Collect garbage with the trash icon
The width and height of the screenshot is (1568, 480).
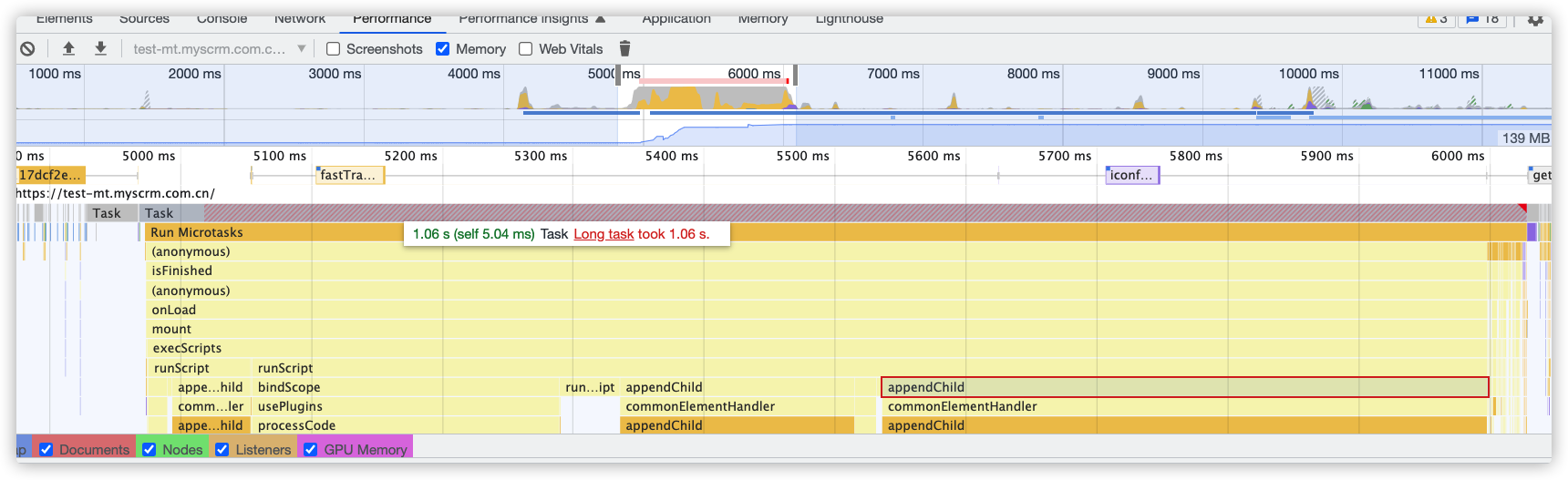pyautogui.click(x=624, y=49)
